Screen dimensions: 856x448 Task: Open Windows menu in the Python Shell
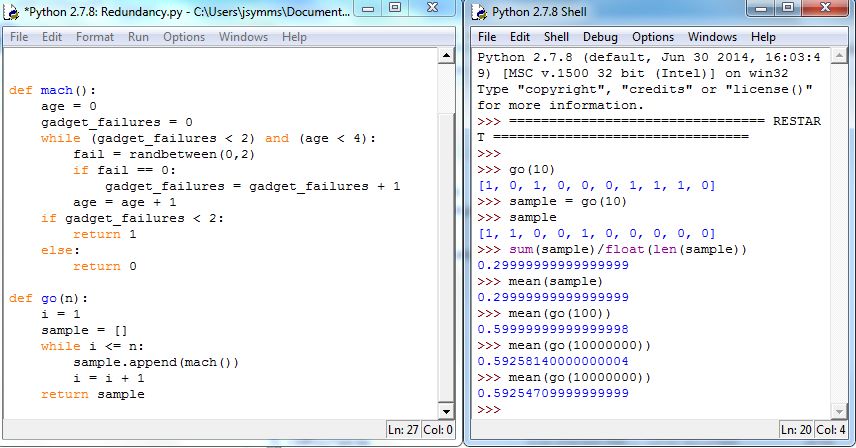(712, 37)
